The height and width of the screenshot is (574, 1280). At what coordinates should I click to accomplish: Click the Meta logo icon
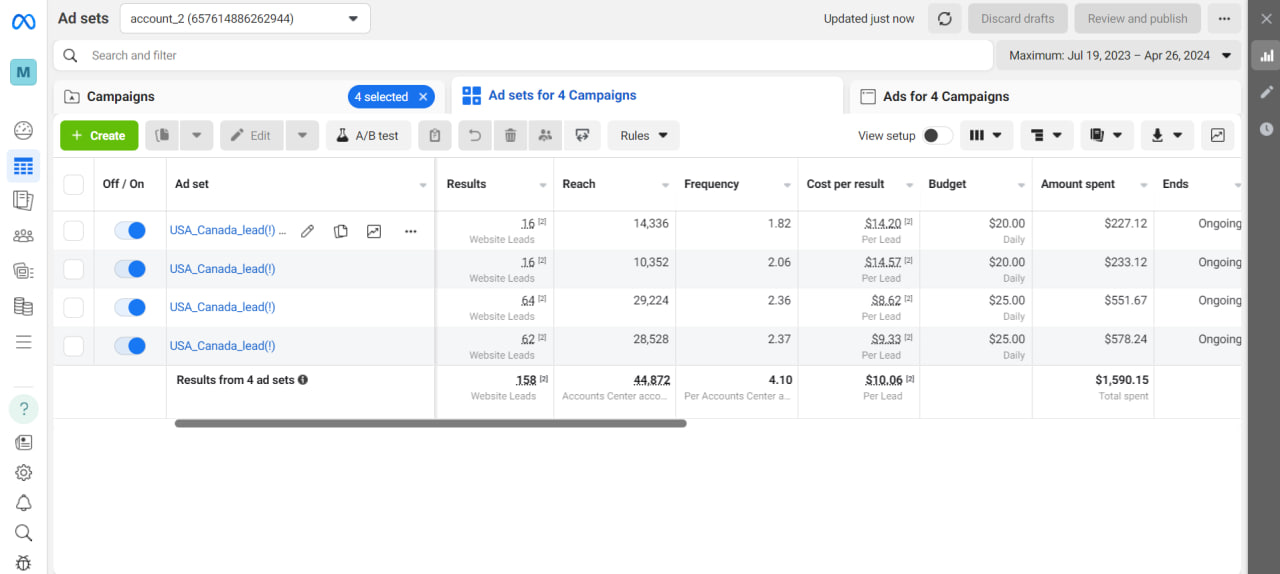pos(23,21)
